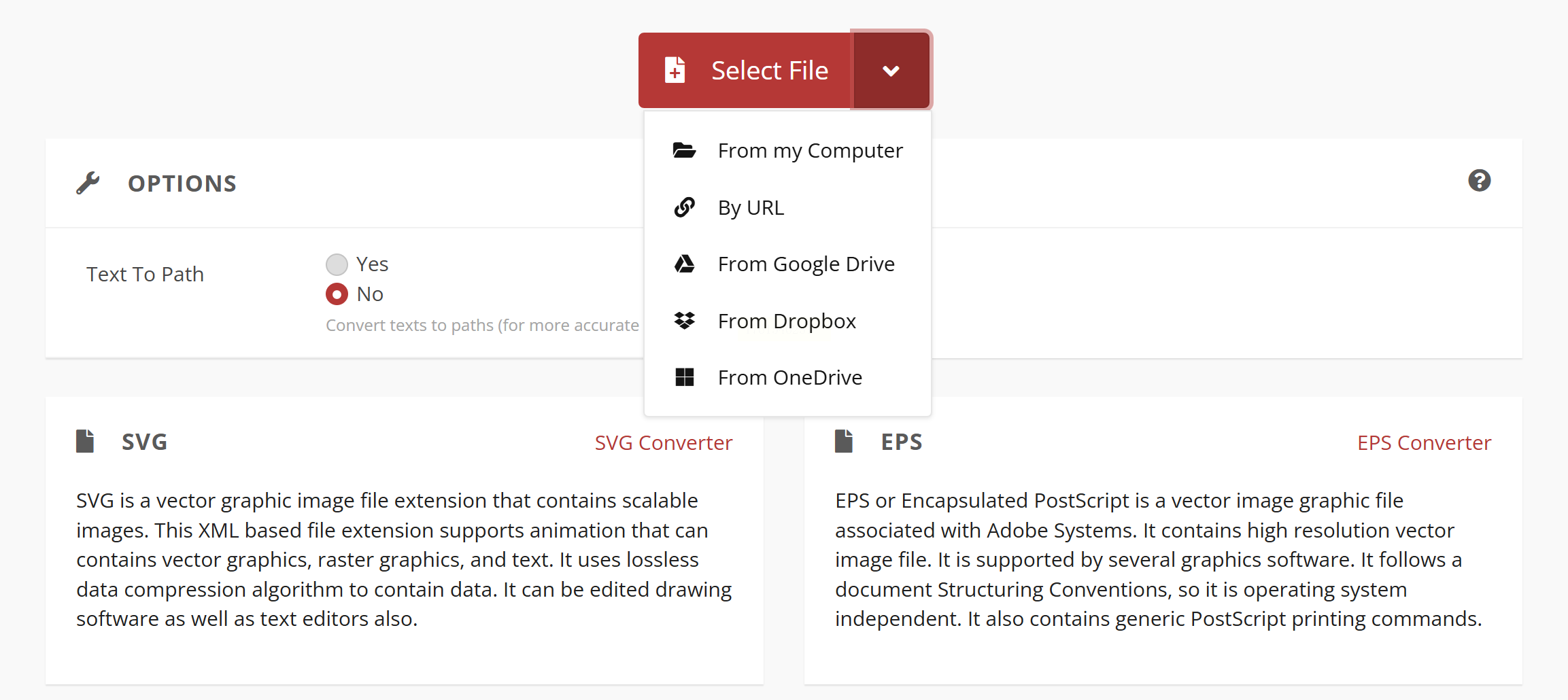This screenshot has width=1568, height=700.
Task: Select No for Text To Path
Action: pyautogui.click(x=337, y=294)
